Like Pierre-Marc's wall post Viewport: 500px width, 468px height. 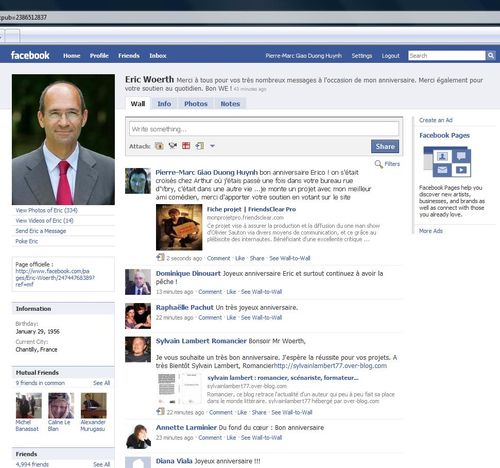point(240,258)
